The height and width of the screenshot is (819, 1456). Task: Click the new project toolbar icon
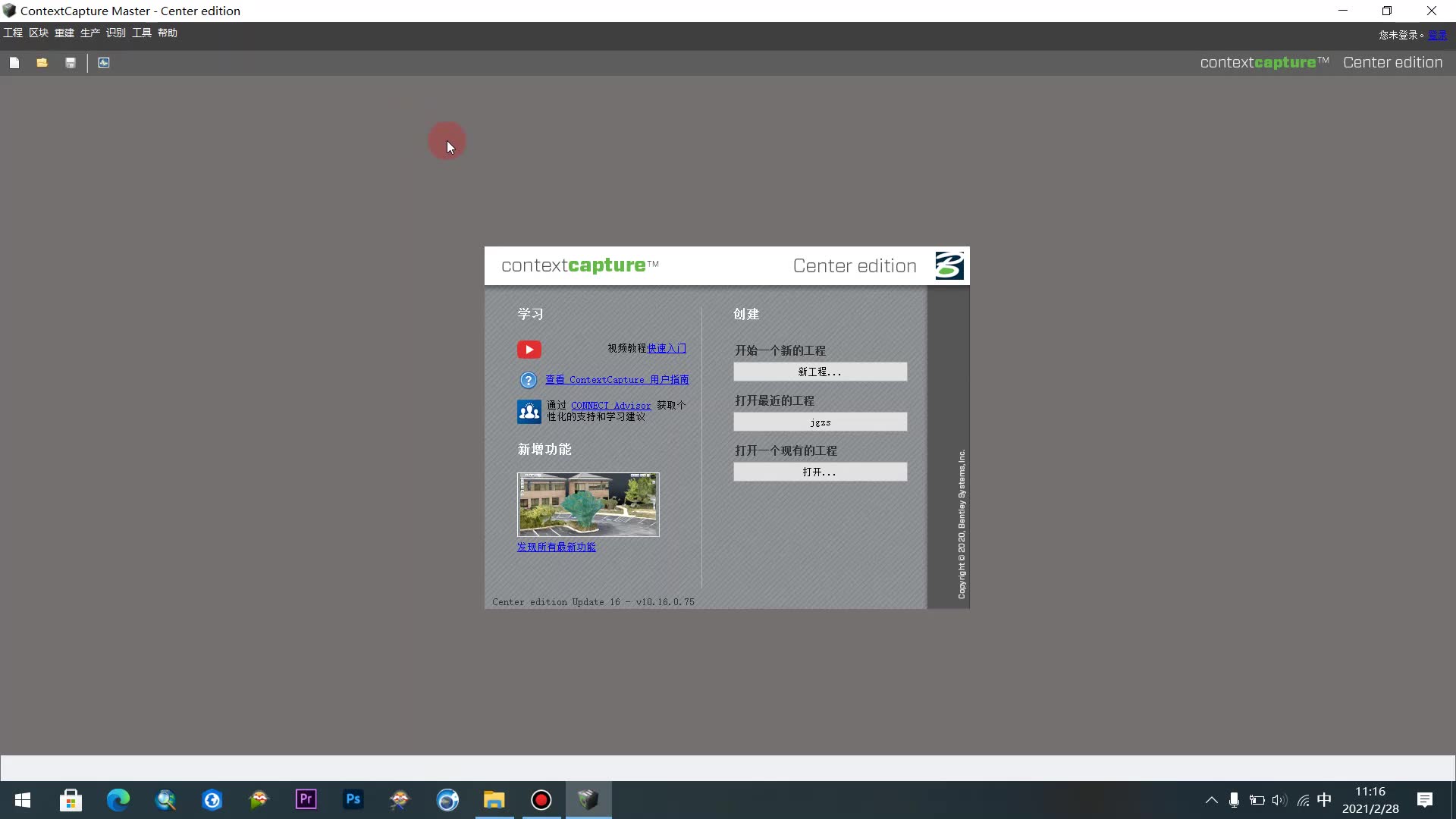14,63
